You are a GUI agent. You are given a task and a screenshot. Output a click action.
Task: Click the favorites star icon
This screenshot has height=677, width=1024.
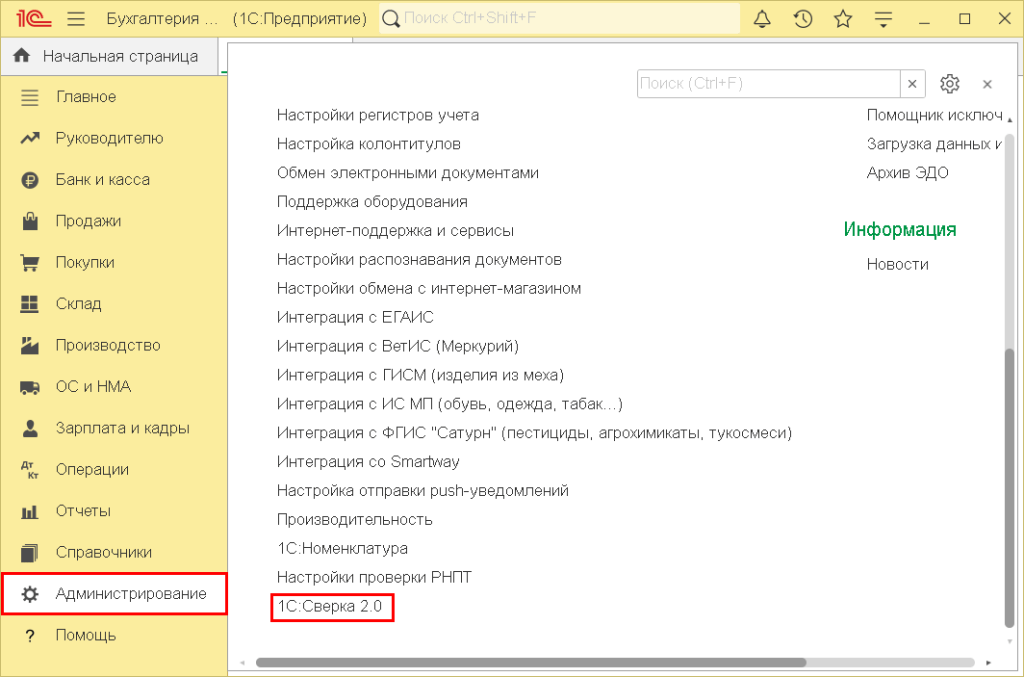point(843,19)
